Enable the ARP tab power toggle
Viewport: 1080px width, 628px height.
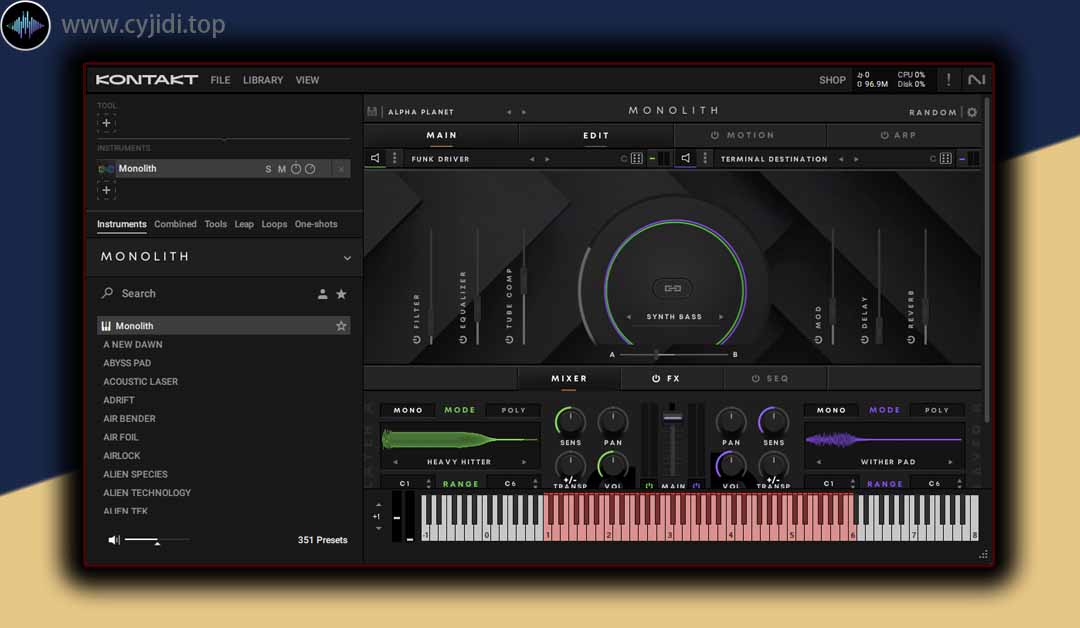coord(884,136)
